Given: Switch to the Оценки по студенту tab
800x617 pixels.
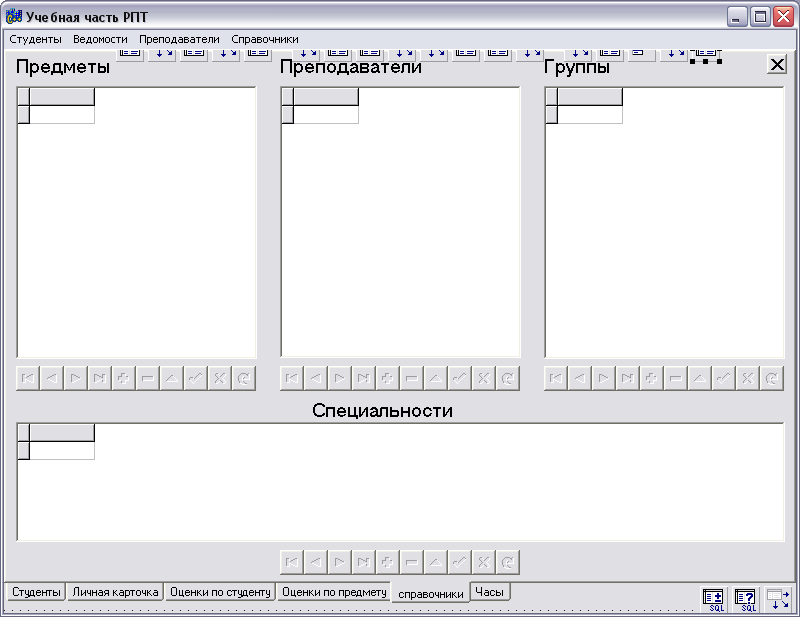Looking at the screenshot, I should point(220,592).
